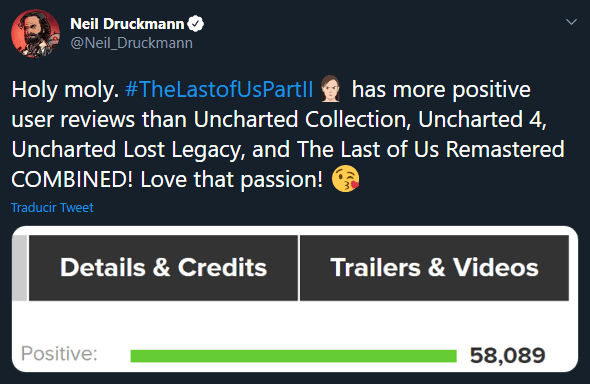Expand the tweet options chevron
The image size is (590, 384).
tap(571, 22)
